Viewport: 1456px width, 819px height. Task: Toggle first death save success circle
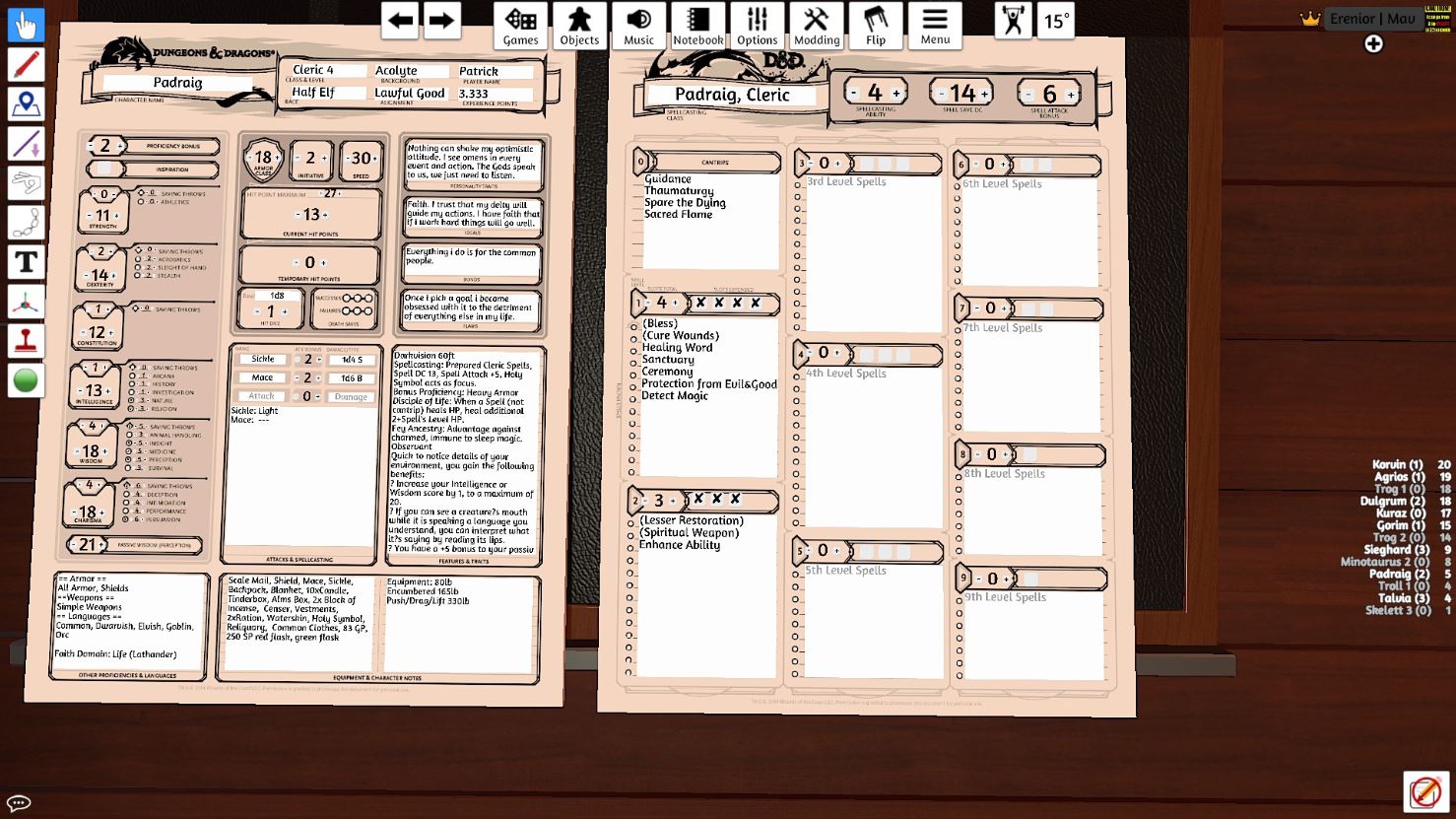347,298
